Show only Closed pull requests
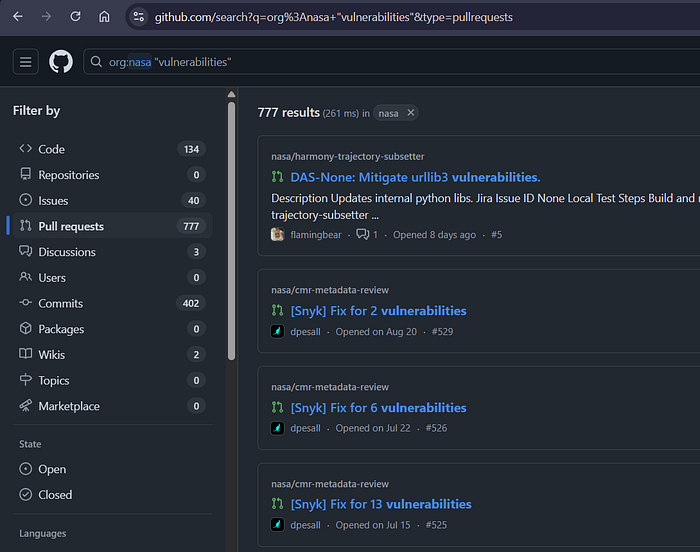 pos(112,495)
